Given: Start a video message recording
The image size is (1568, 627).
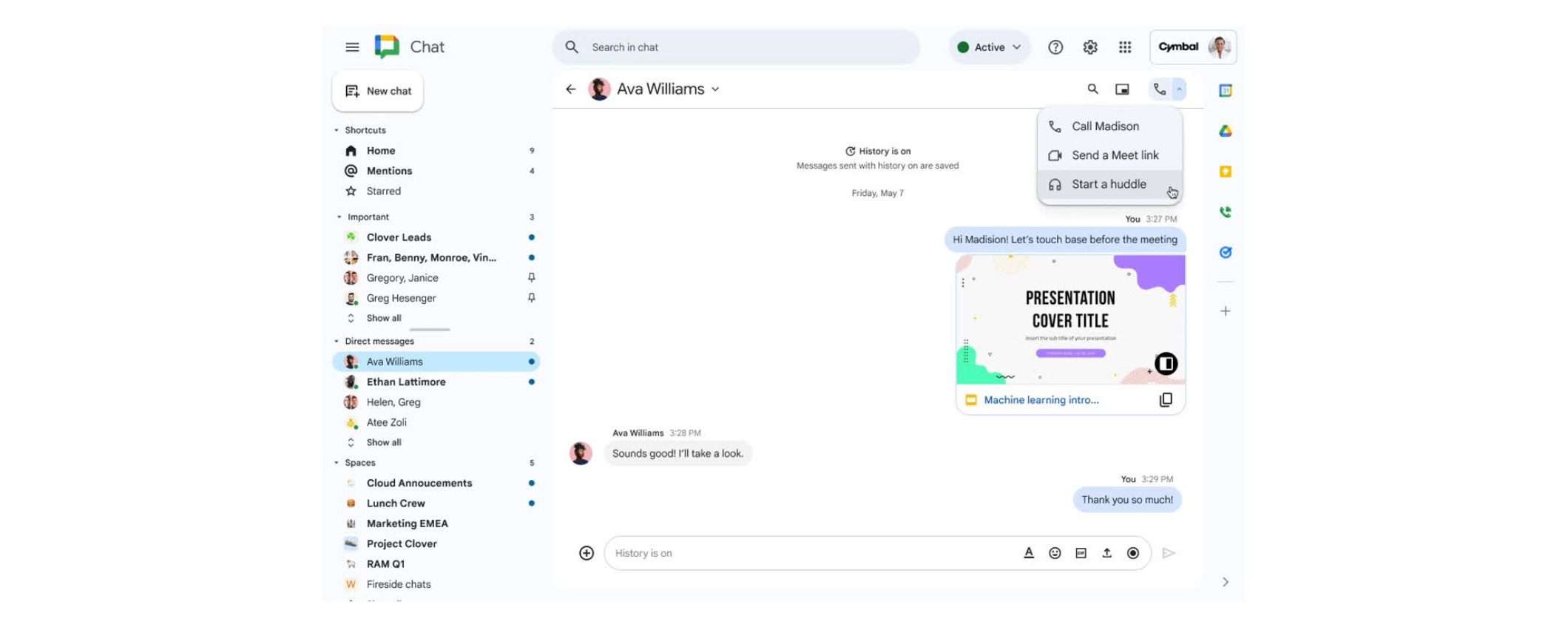Looking at the screenshot, I should coord(1132,553).
